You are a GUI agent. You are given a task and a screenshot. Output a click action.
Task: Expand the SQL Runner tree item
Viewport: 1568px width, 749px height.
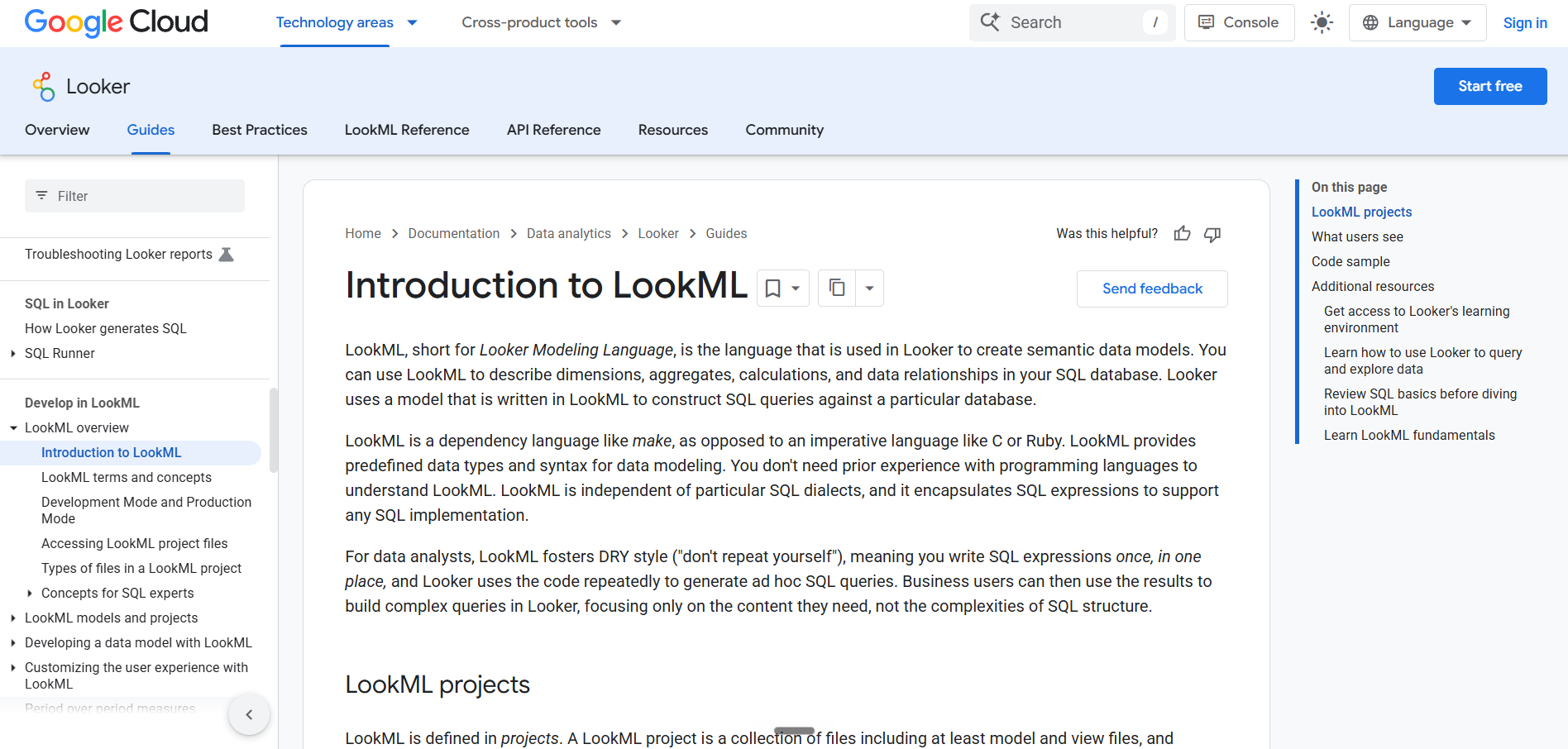[x=13, y=354]
